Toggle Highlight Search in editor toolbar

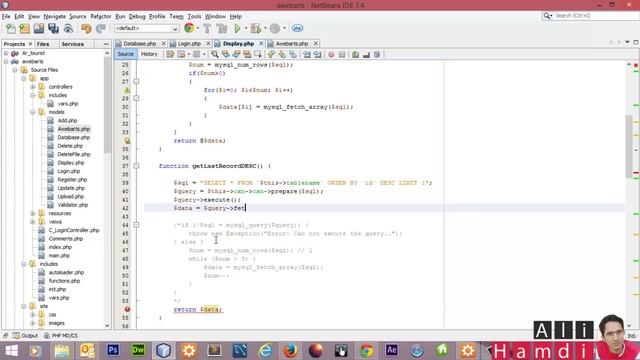[247, 54]
